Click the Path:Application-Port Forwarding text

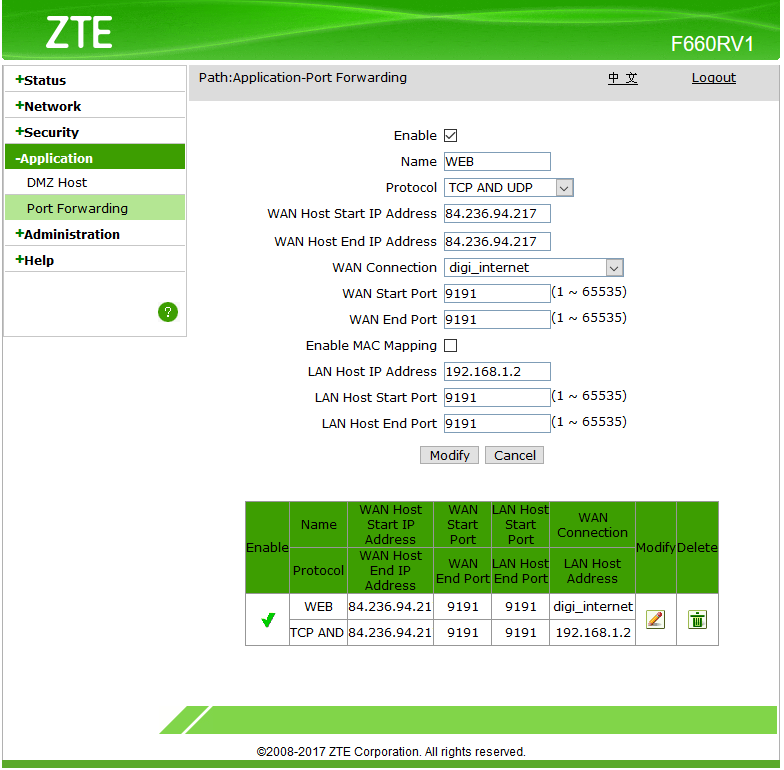[x=303, y=78]
